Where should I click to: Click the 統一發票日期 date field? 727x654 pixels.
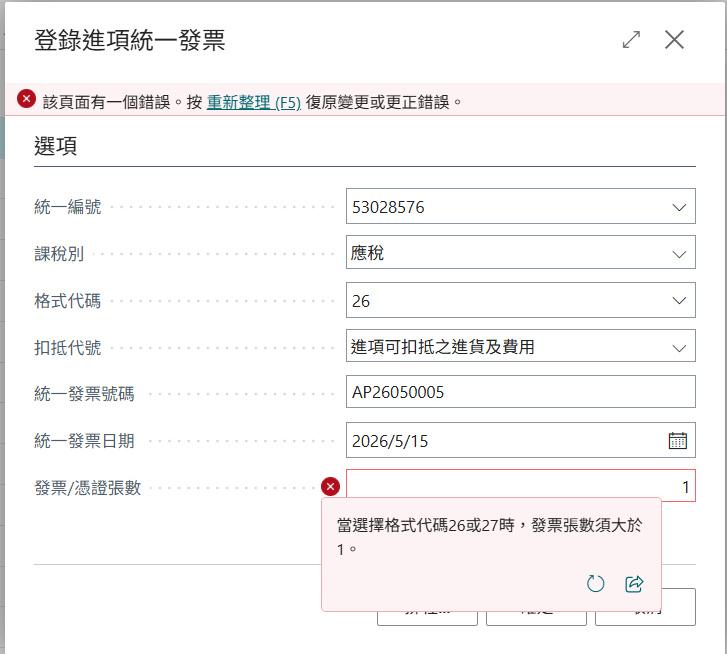click(x=520, y=440)
